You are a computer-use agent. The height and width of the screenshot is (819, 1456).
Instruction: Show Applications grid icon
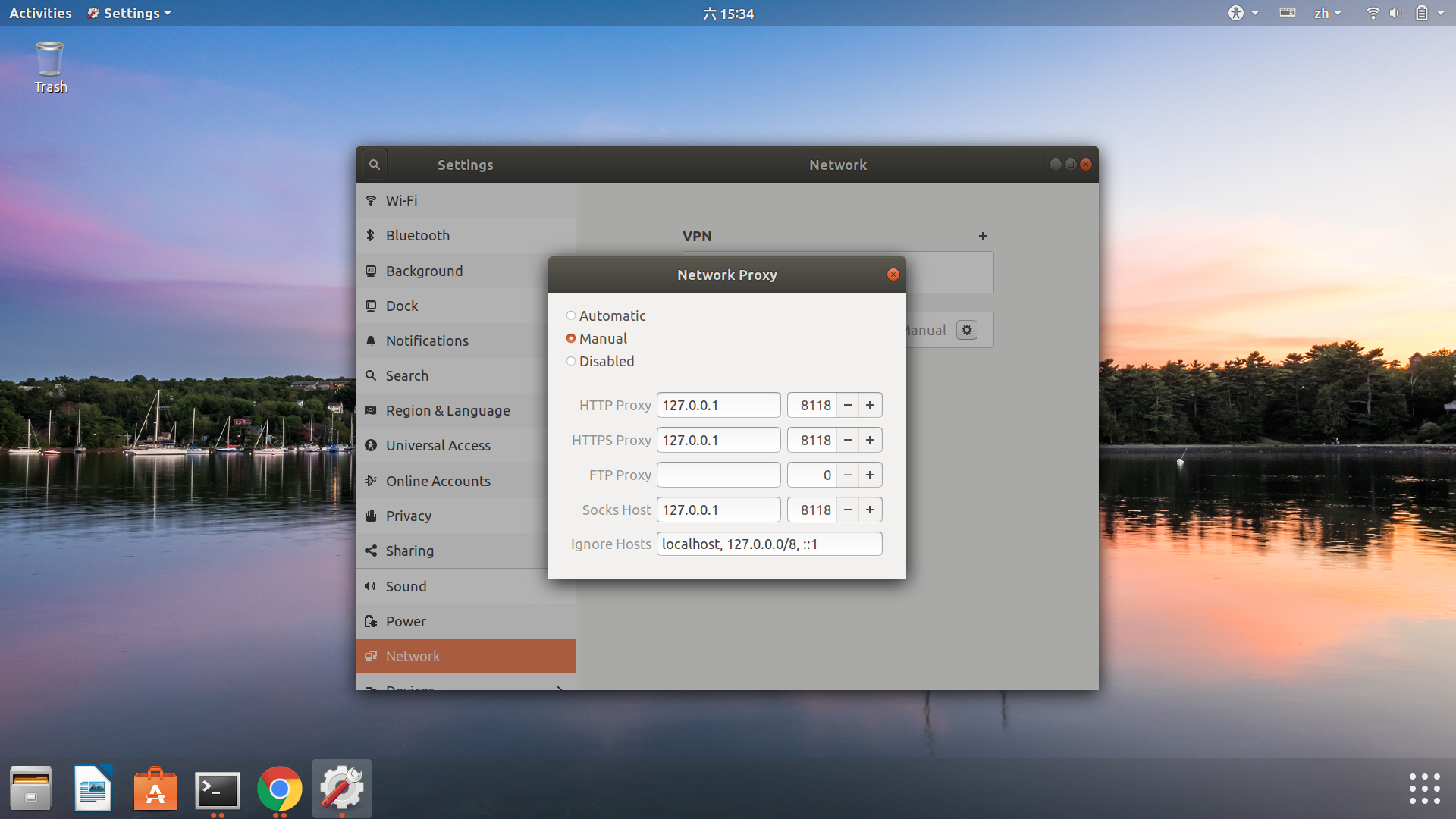[x=1424, y=789]
